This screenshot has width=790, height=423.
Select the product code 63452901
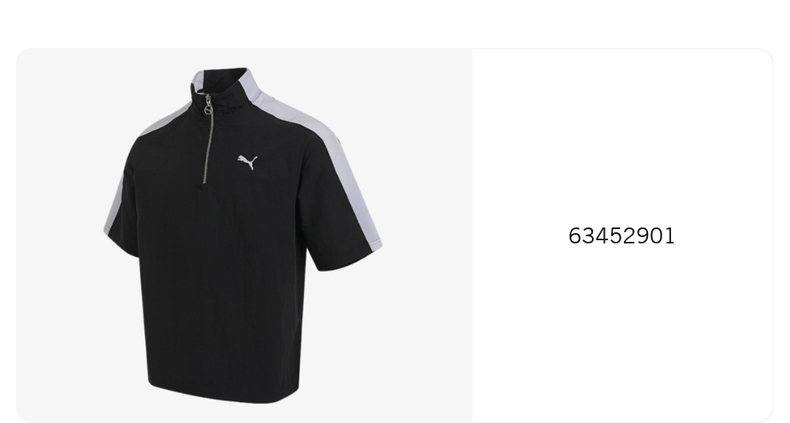pyautogui.click(x=621, y=236)
